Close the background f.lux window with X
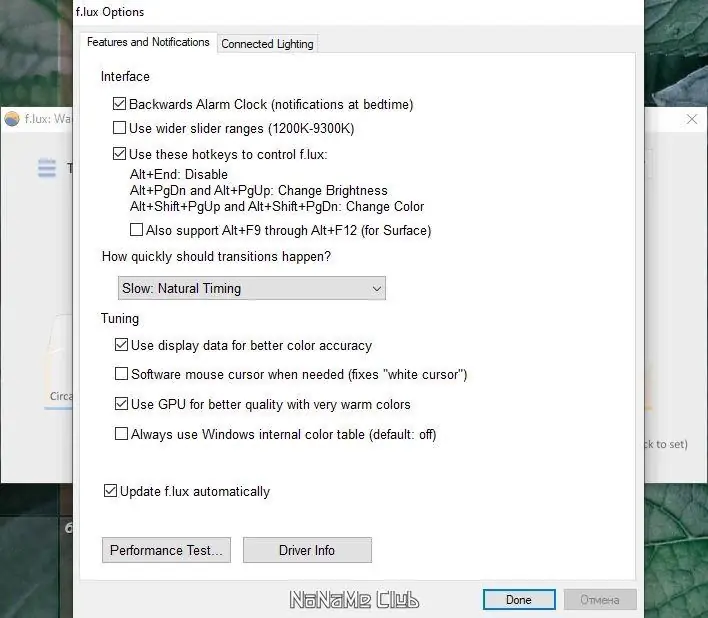This screenshot has width=708, height=618. pos(691,119)
